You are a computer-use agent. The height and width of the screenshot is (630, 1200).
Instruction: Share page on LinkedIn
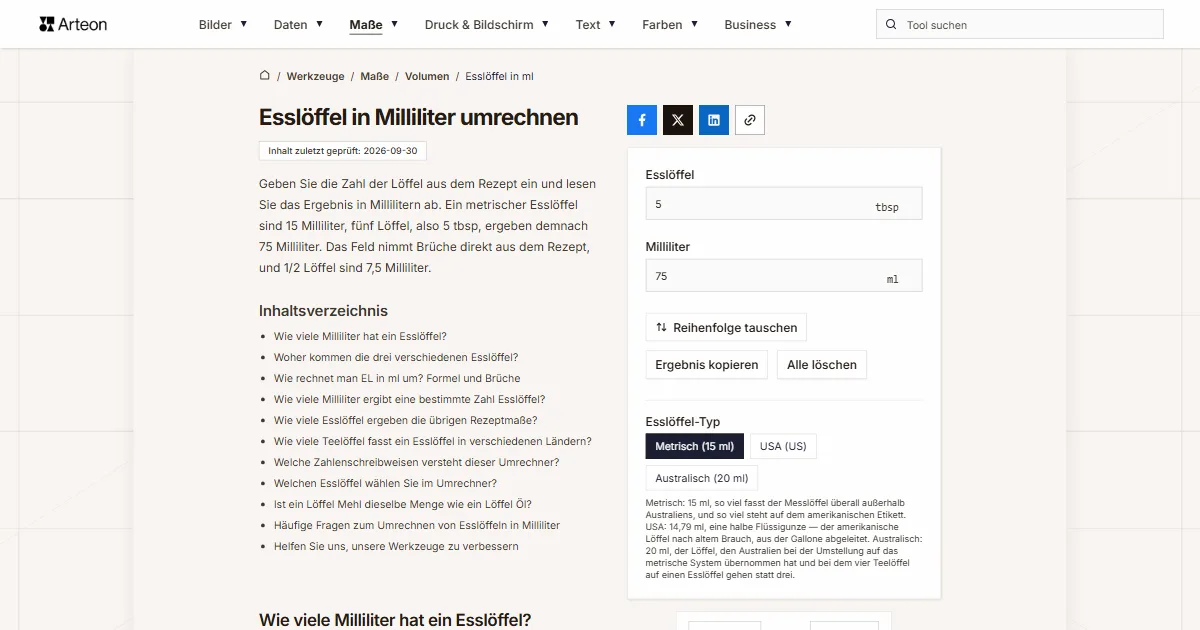[714, 120]
